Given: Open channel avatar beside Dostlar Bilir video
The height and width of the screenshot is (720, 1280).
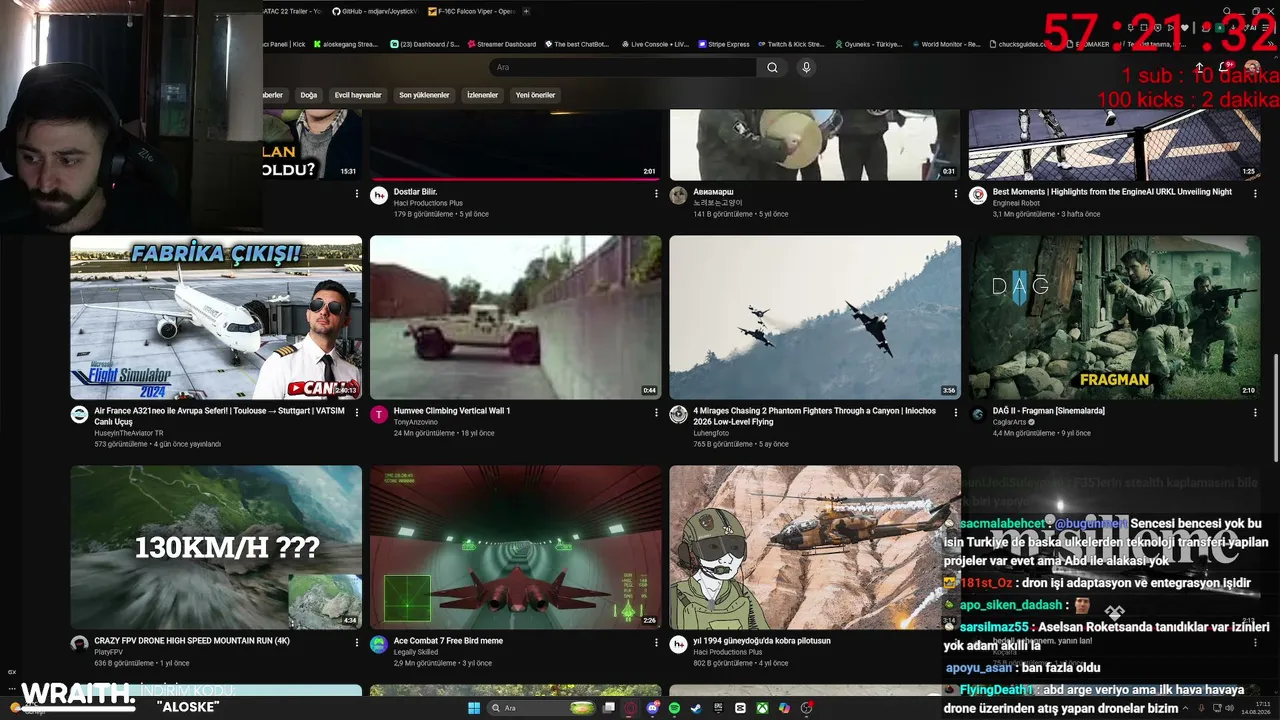Looking at the screenshot, I should pyautogui.click(x=379, y=196).
